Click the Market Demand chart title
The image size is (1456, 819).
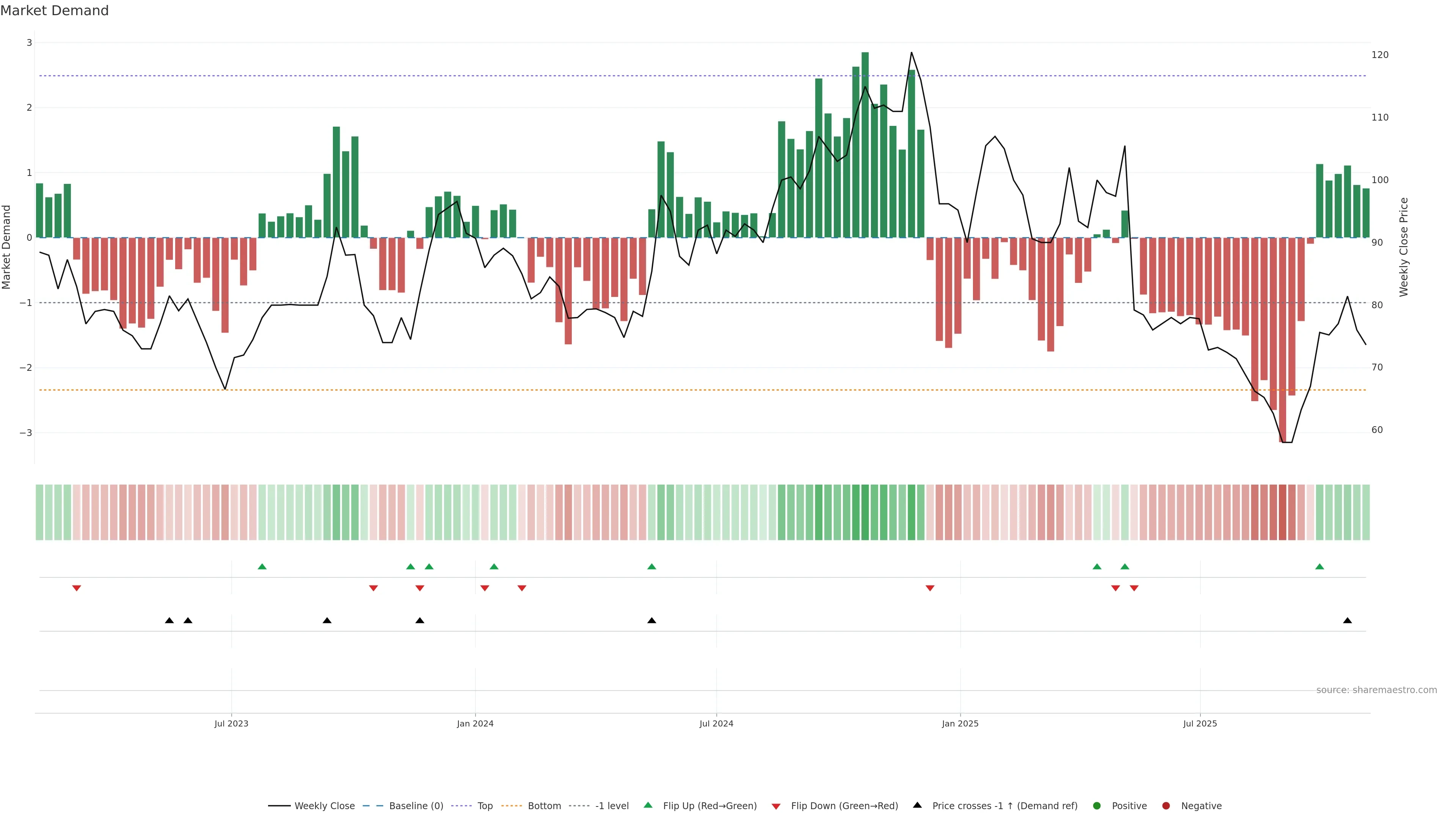pos(54,11)
